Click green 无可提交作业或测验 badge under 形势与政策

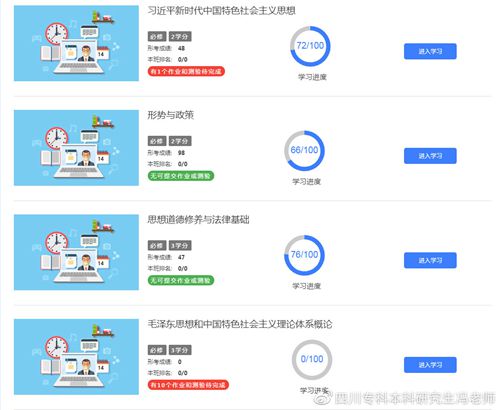181,176
